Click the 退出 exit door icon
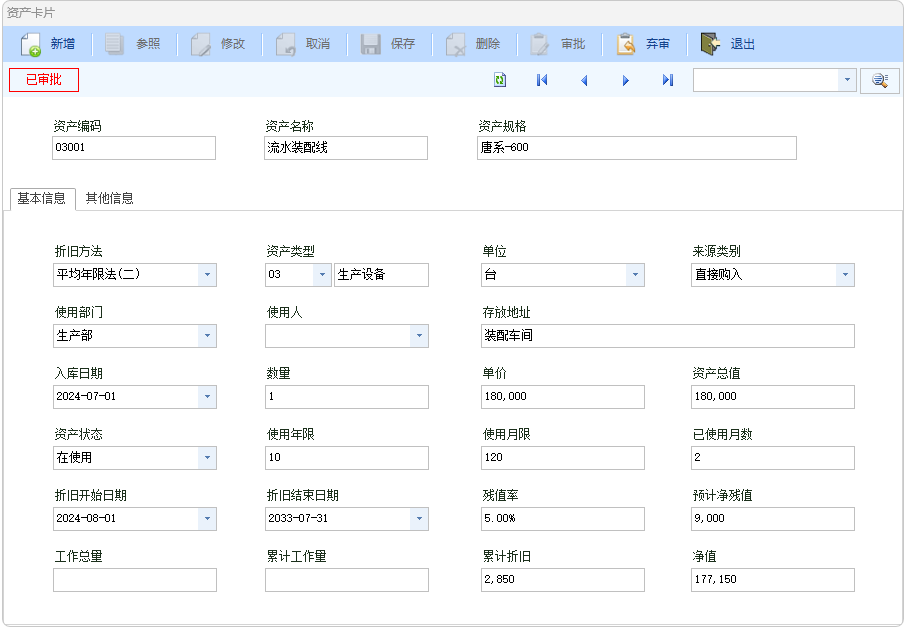 pyautogui.click(x=711, y=44)
